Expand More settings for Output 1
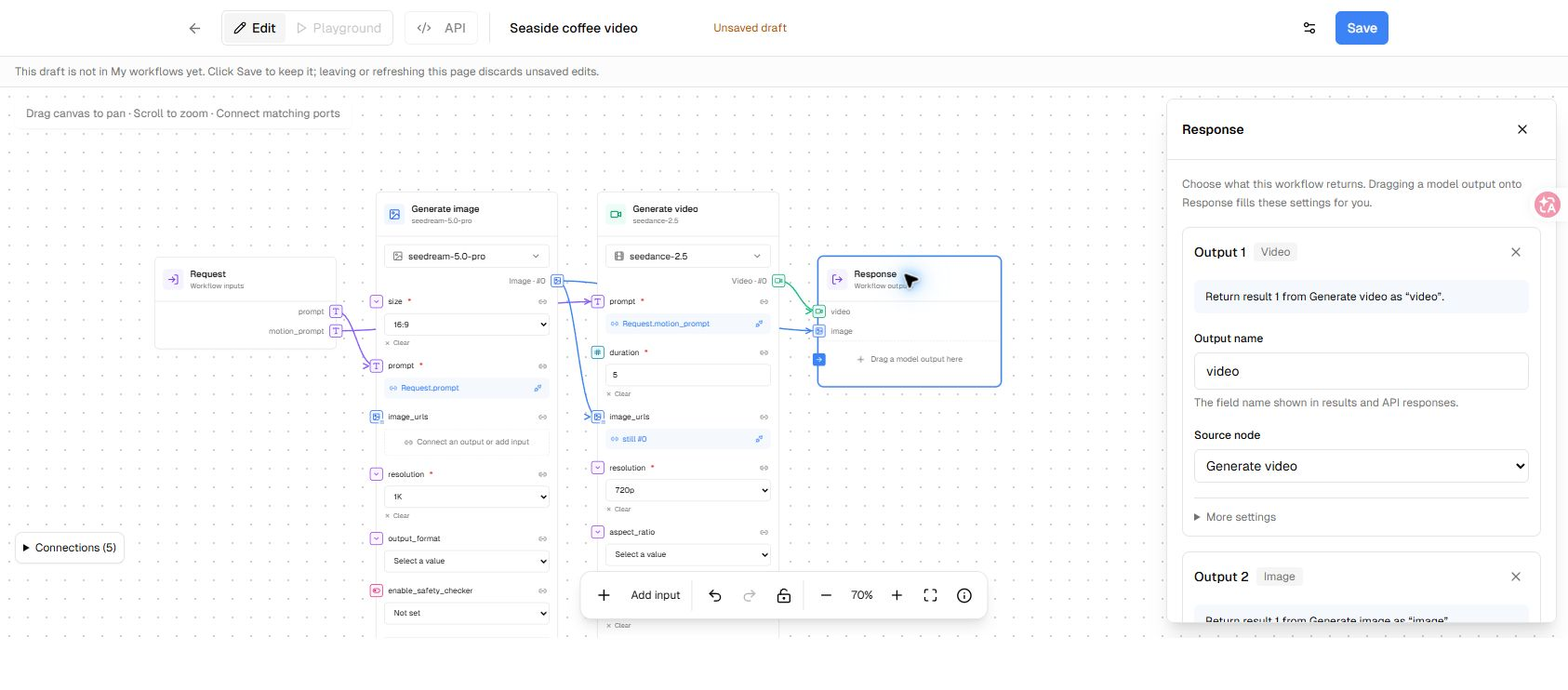The image size is (1568, 690). [1235, 517]
